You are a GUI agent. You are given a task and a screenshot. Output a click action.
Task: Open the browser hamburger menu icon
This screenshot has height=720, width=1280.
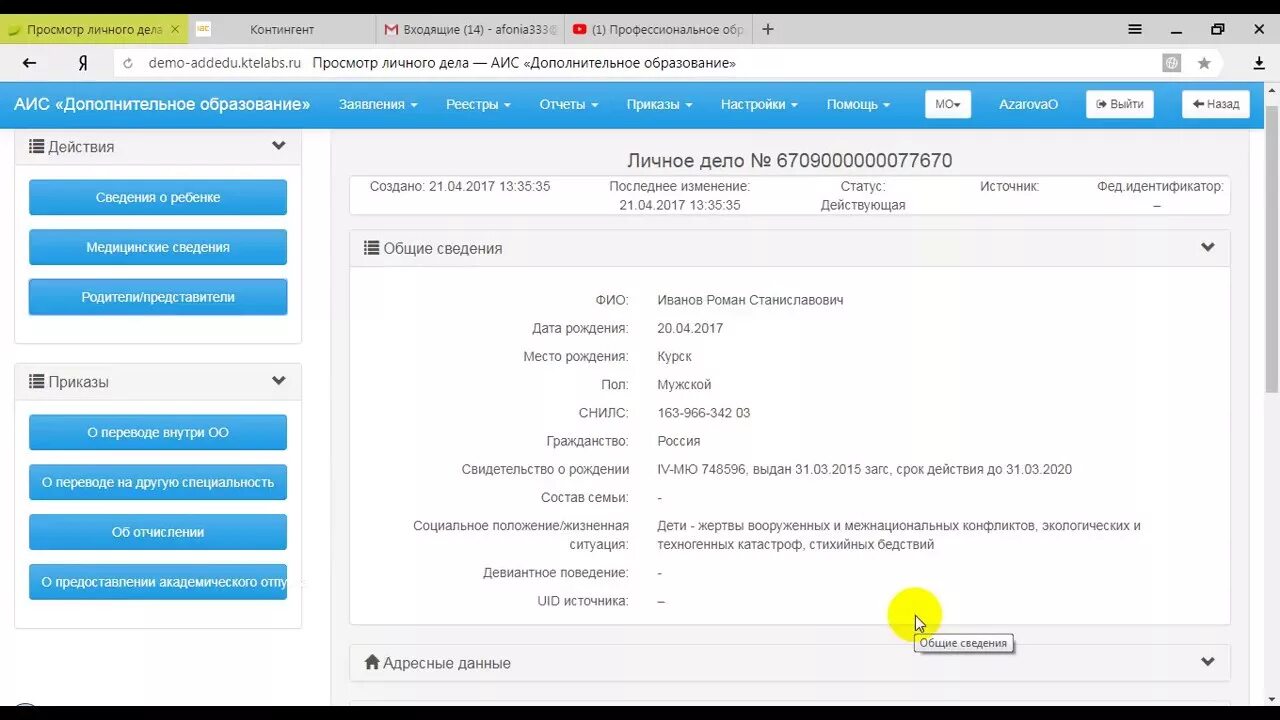tap(1135, 29)
